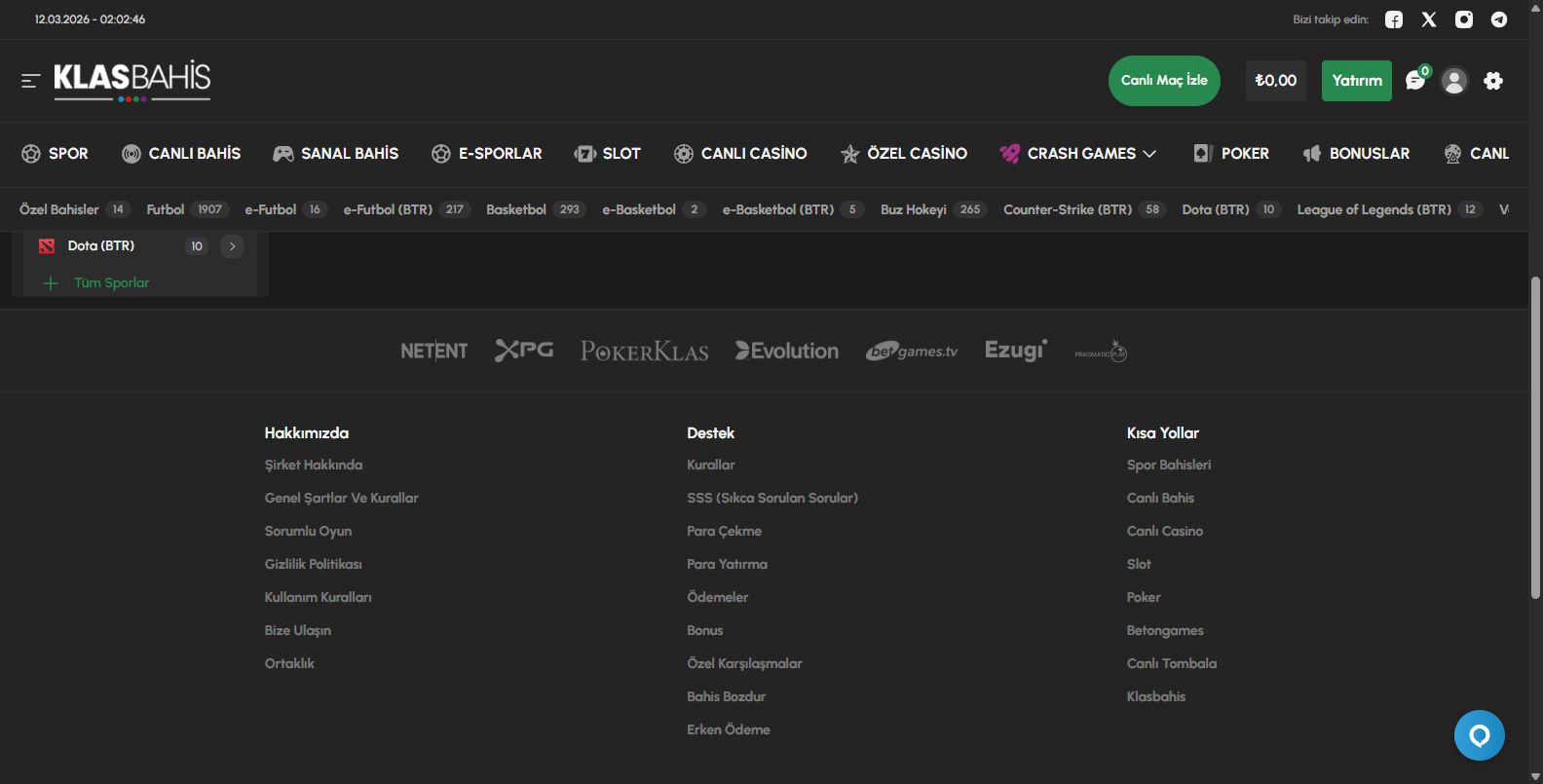This screenshot has height=784, width=1543.
Task: Click the ₺0,00 balance display
Action: point(1276,81)
